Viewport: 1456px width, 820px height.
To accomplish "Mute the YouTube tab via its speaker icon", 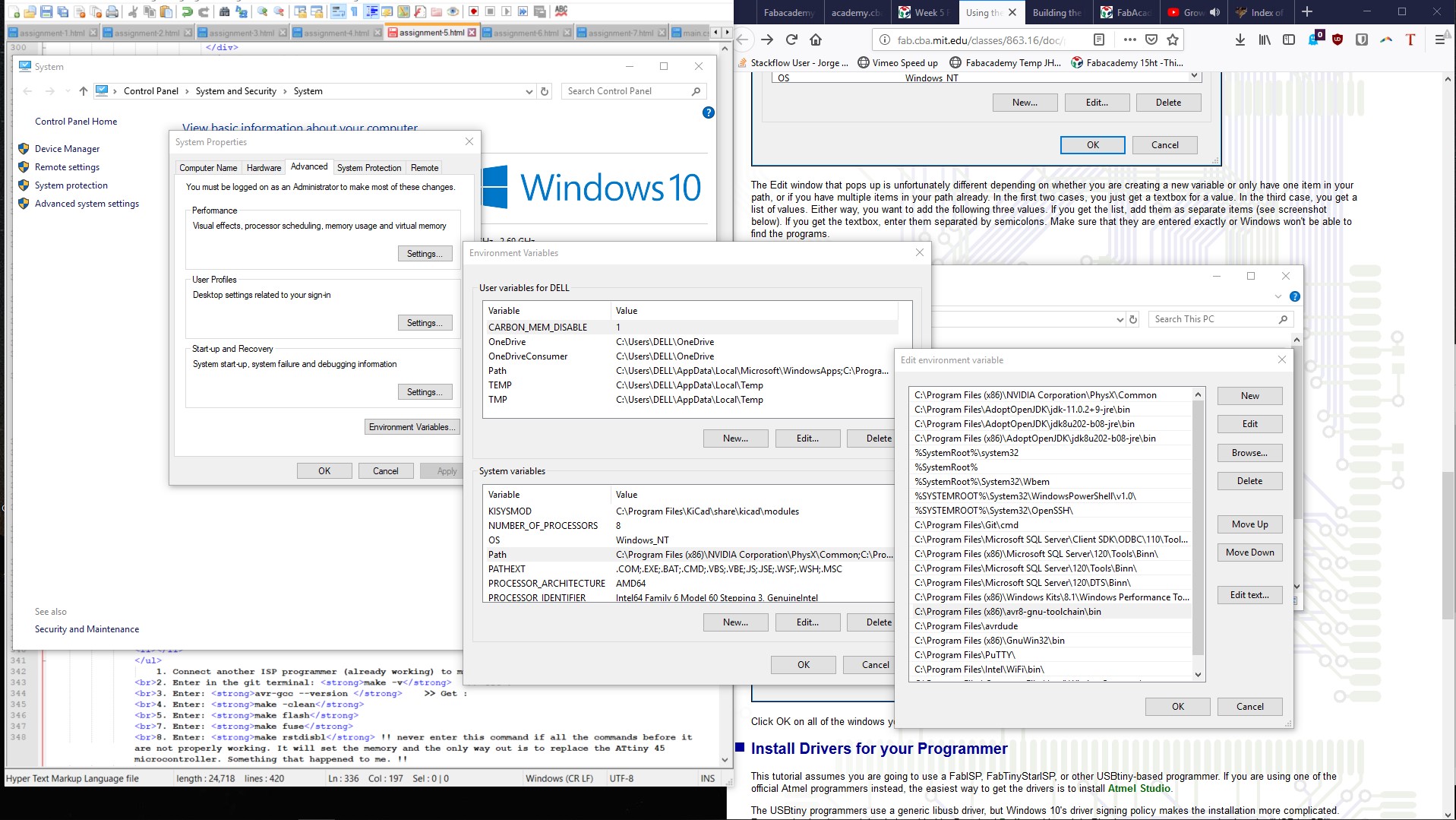I will tap(1214, 12).
